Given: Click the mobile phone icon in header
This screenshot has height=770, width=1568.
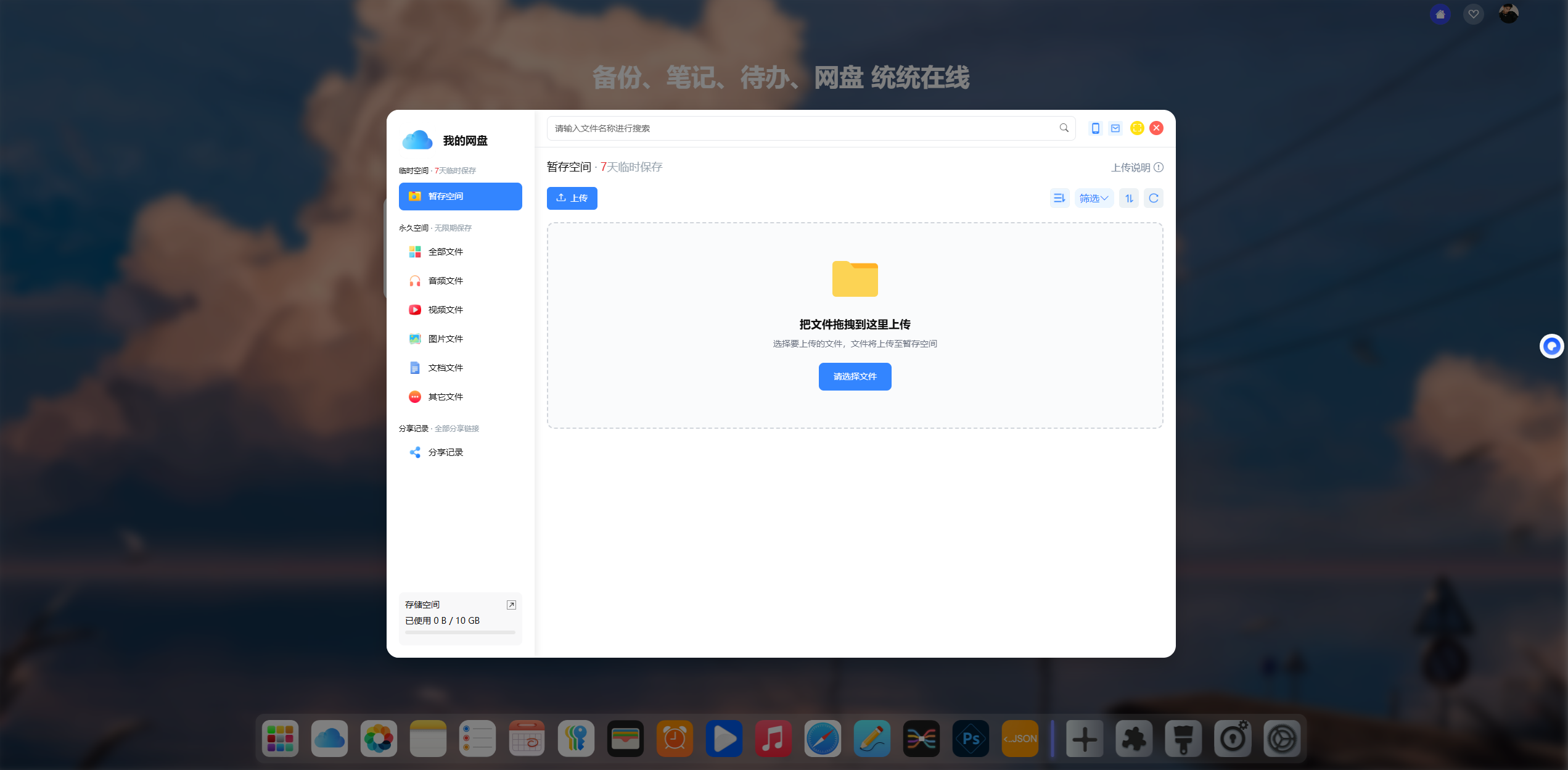Looking at the screenshot, I should (x=1095, y=128).
